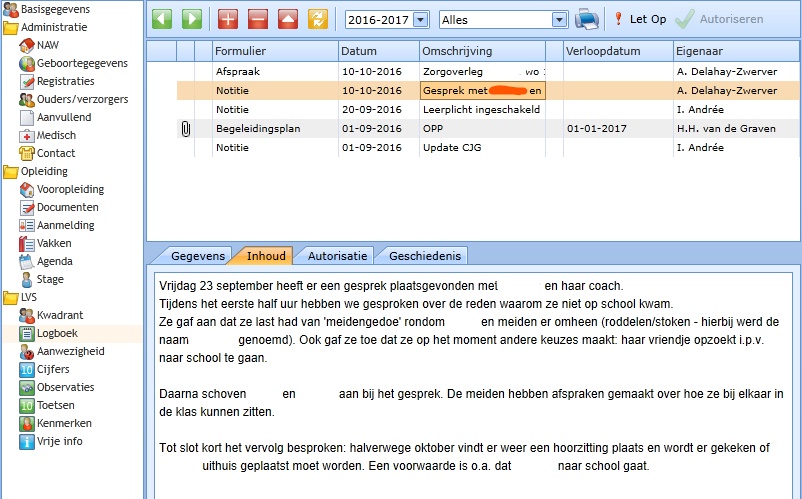Click the paperclip attachment icon on Begeleidingsplan row
The image size is (802, 499).
(x=185, y=128)
